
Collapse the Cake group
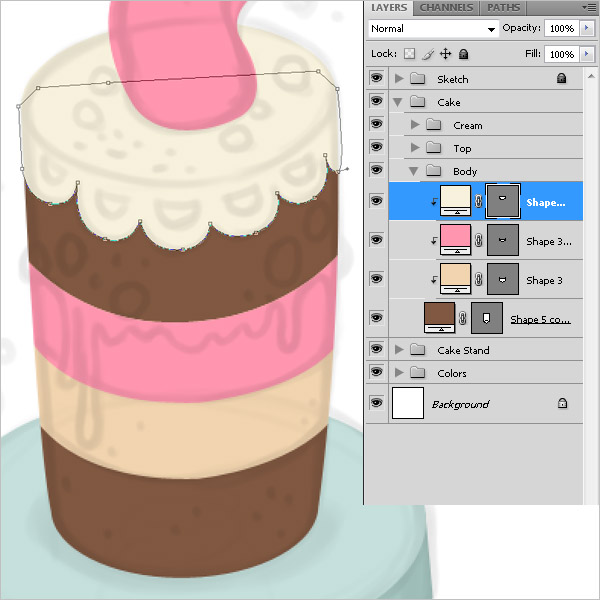click(398, 102)
